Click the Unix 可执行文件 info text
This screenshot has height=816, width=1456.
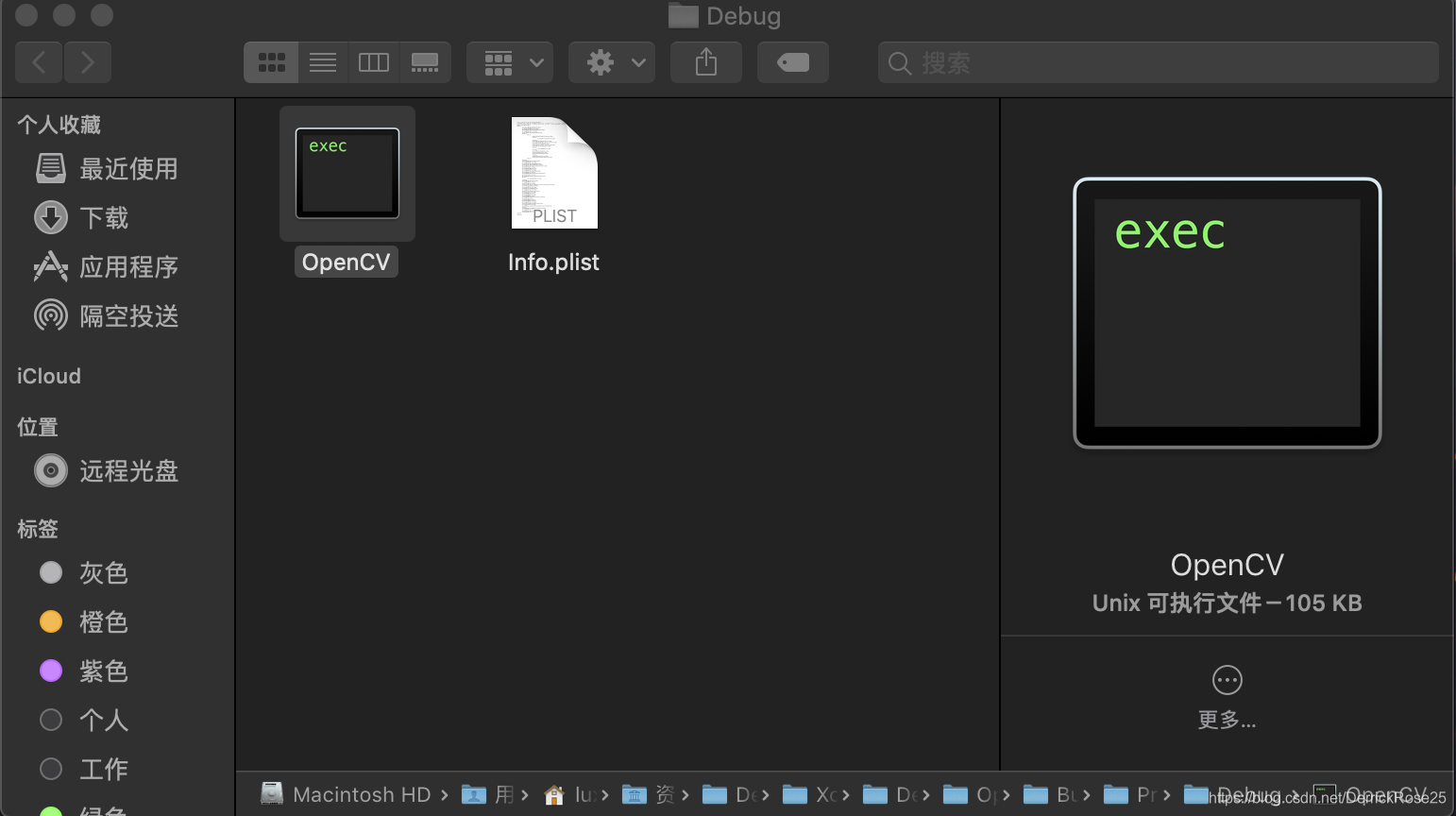point(1227,603)
